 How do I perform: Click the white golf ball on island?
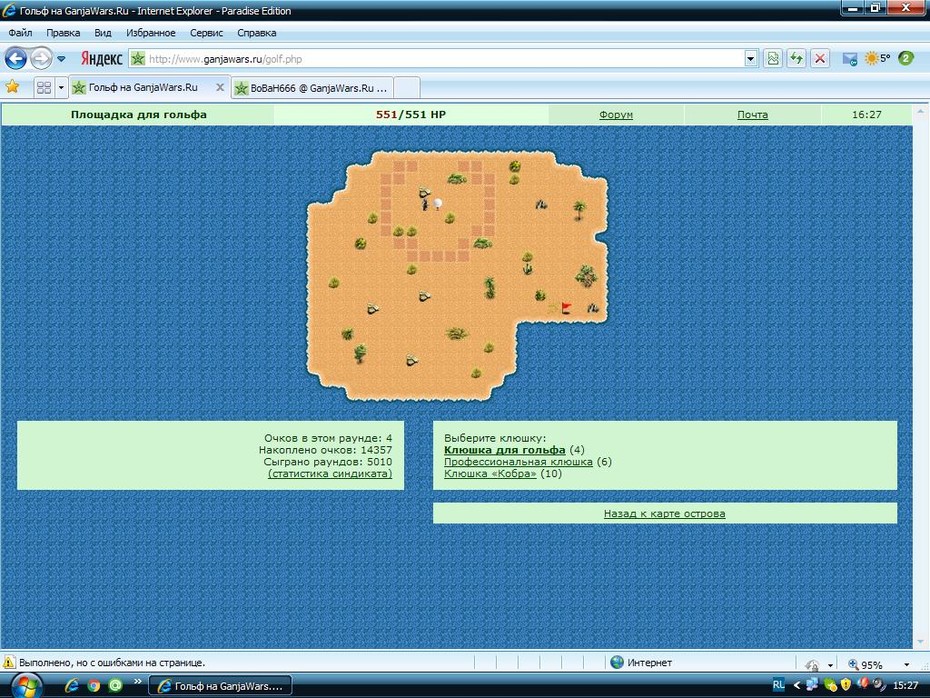[x=438, y=203]
